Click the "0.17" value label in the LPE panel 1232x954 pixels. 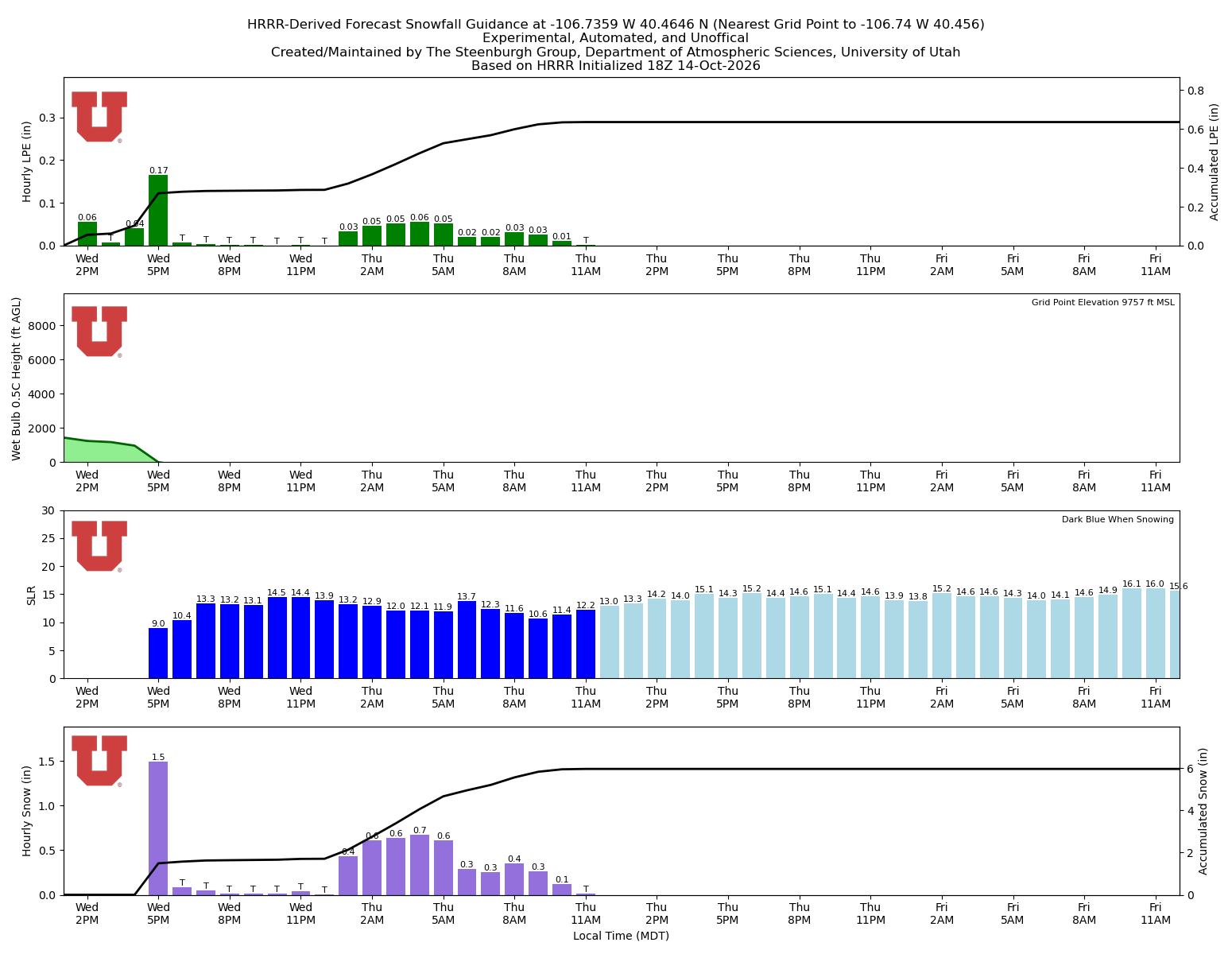pyautogui.click(x=158, y=170)
